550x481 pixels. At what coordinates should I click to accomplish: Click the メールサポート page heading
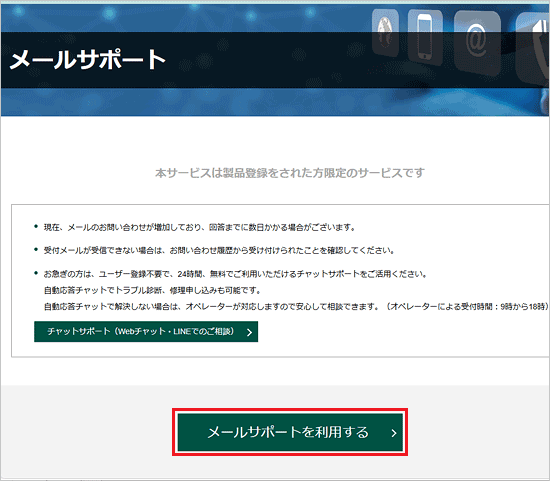88,59
